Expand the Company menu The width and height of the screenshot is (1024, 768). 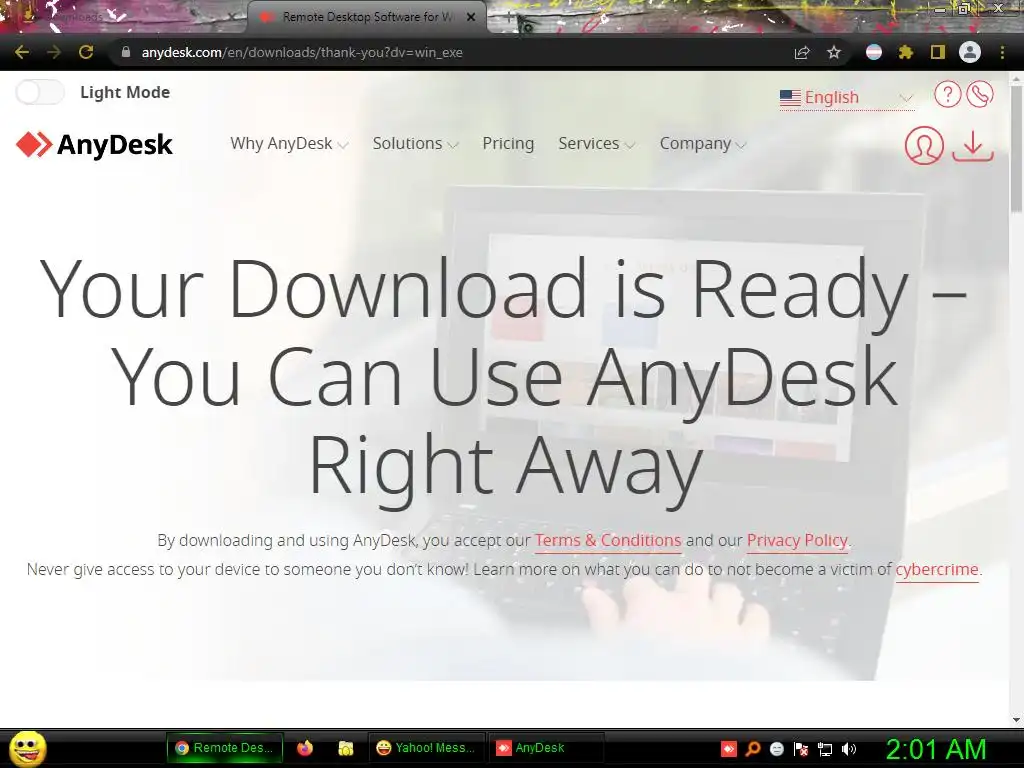click(x=702, y=144)
